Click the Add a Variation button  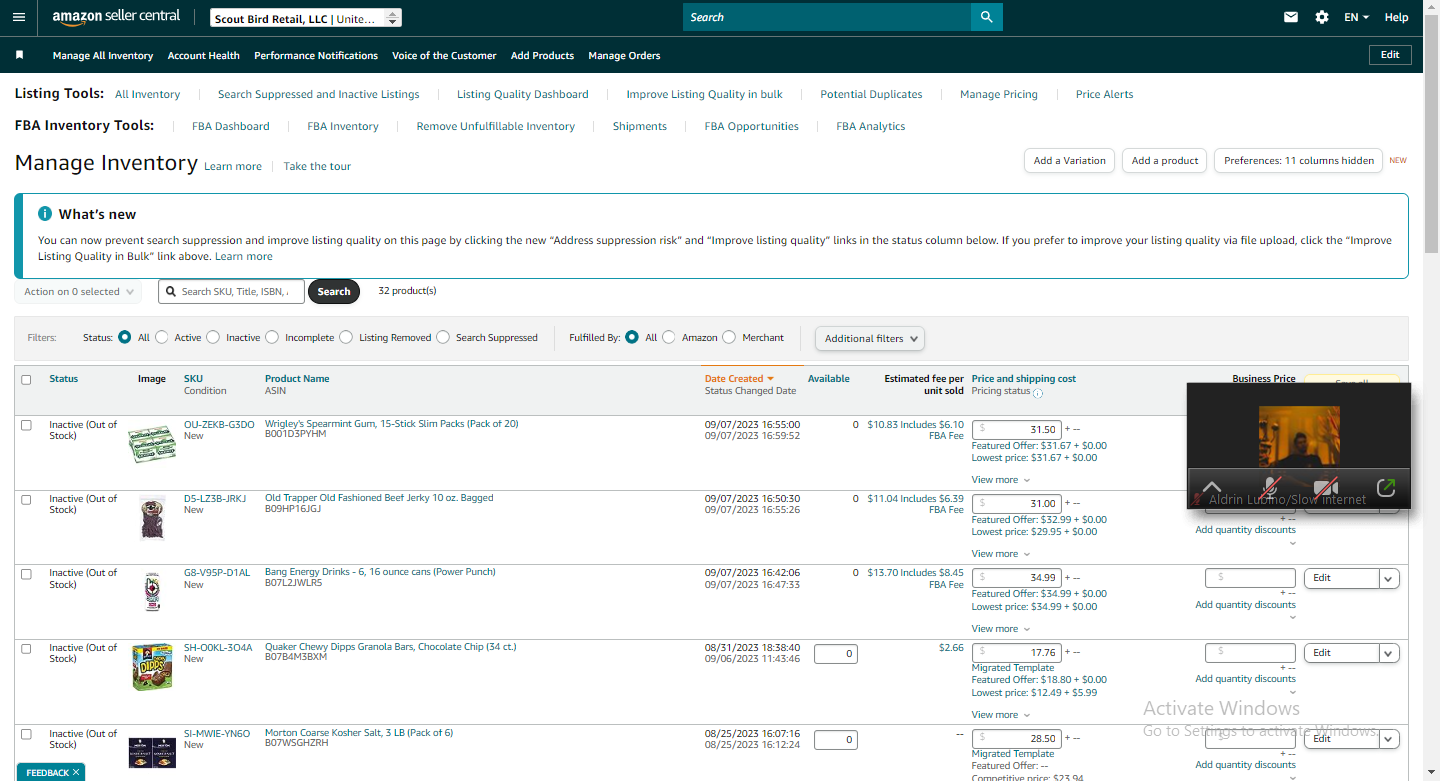point(1069,160)
